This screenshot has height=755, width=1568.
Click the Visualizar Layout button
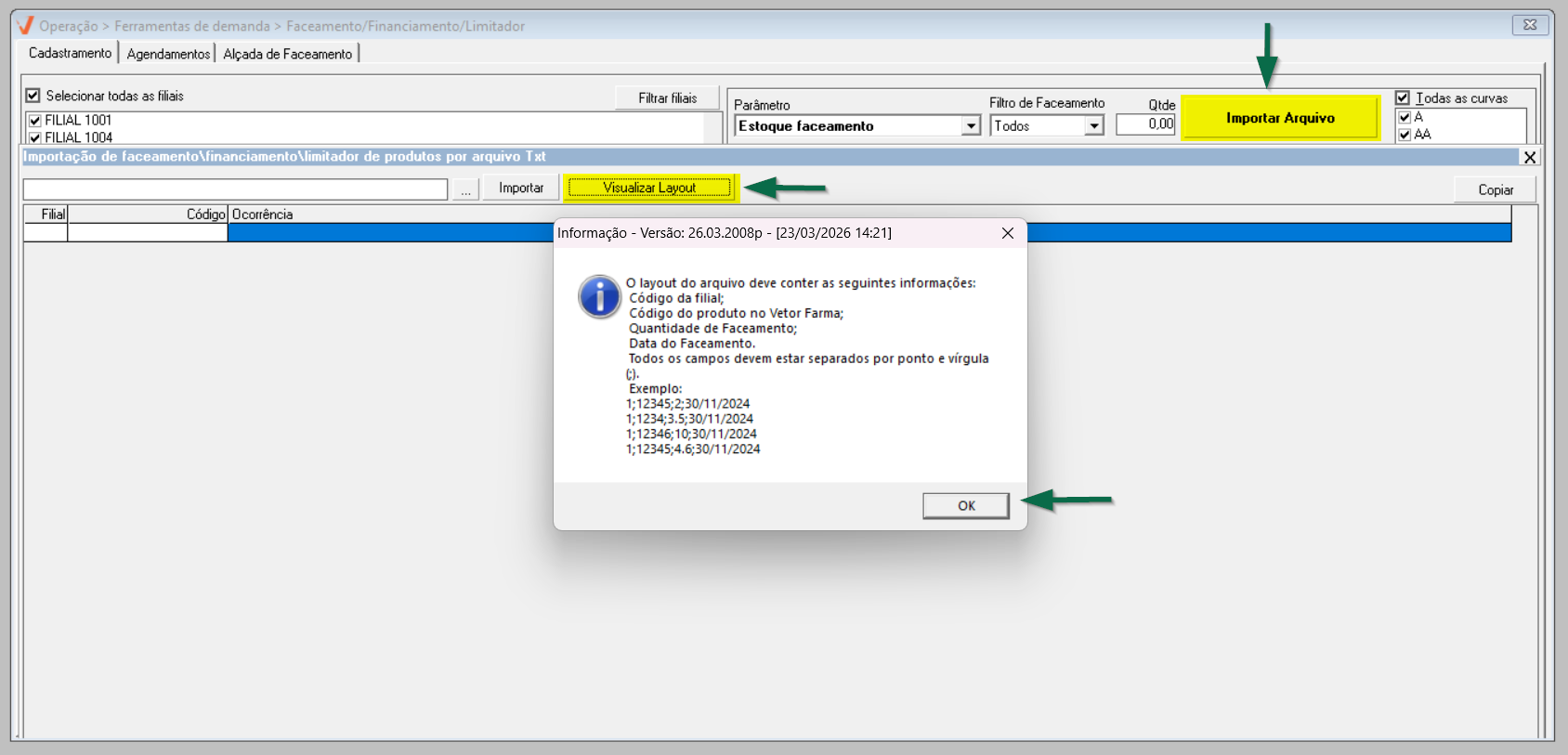tap(649, 188)
